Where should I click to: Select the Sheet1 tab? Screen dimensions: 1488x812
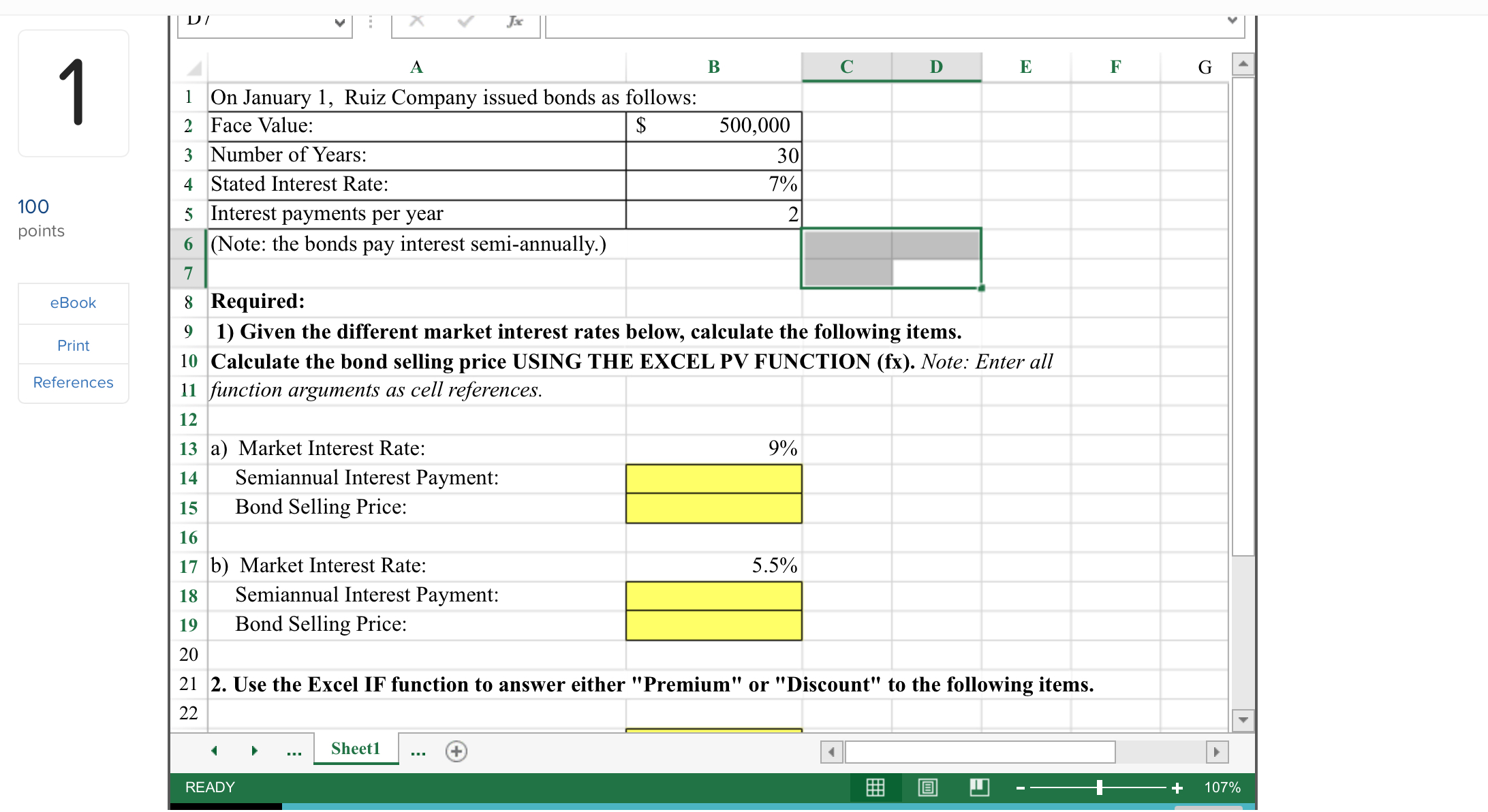click(x=356, y=749)
